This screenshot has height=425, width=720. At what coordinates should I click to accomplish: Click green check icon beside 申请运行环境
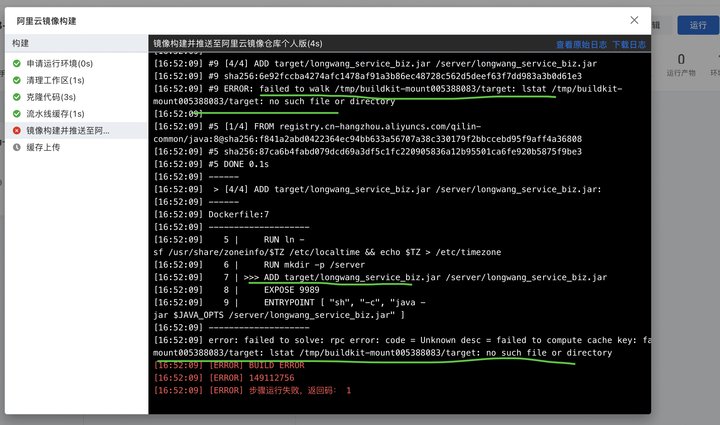click(17, 63)
